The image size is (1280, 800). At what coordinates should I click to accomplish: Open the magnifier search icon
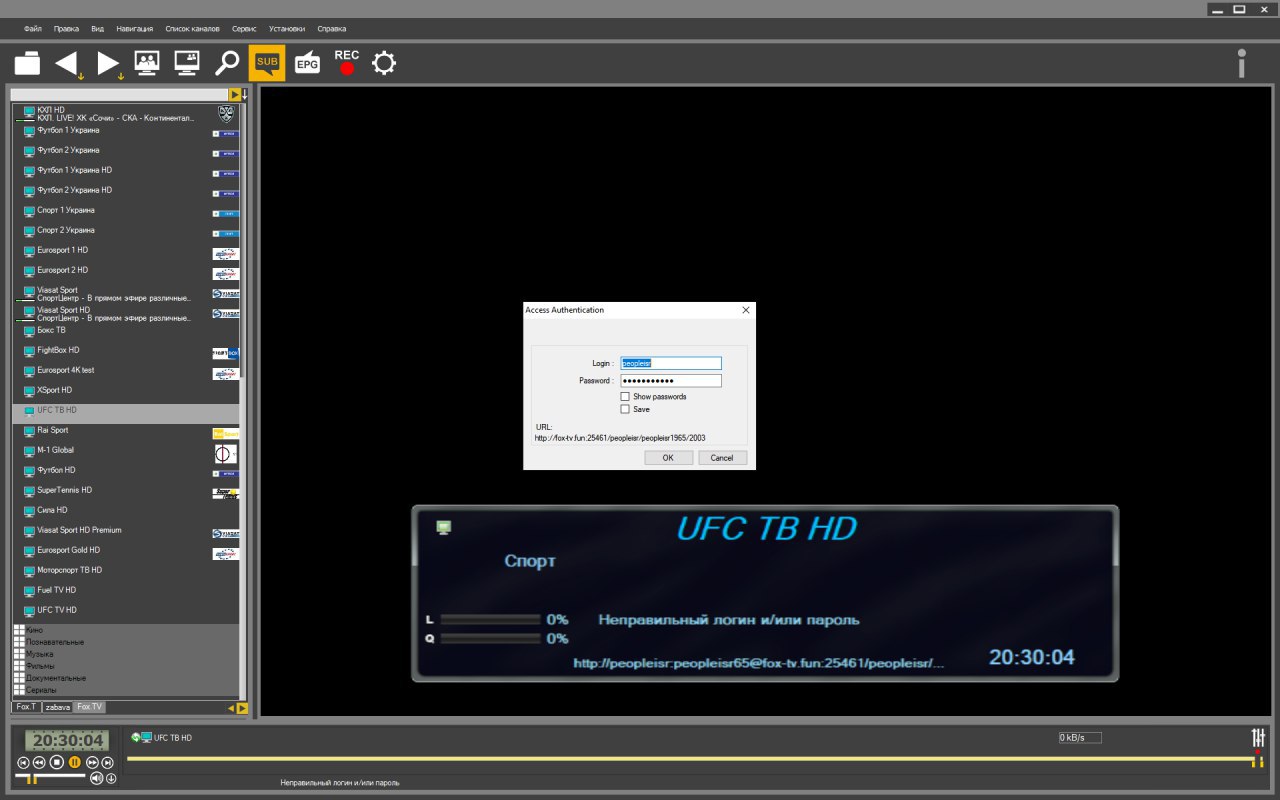click(228, 63)
